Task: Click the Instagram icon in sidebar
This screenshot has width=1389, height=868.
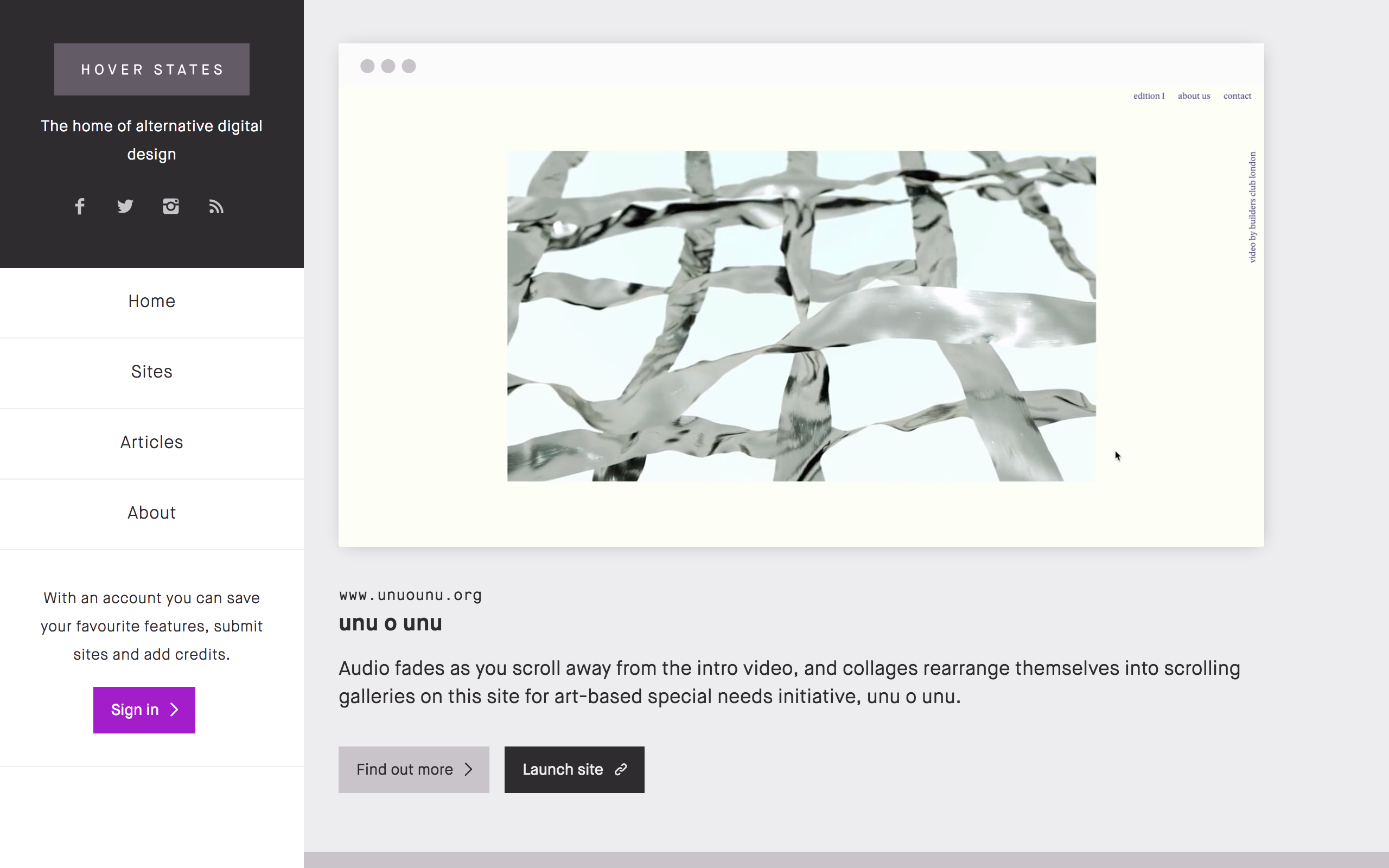Action: click(170, 207)
